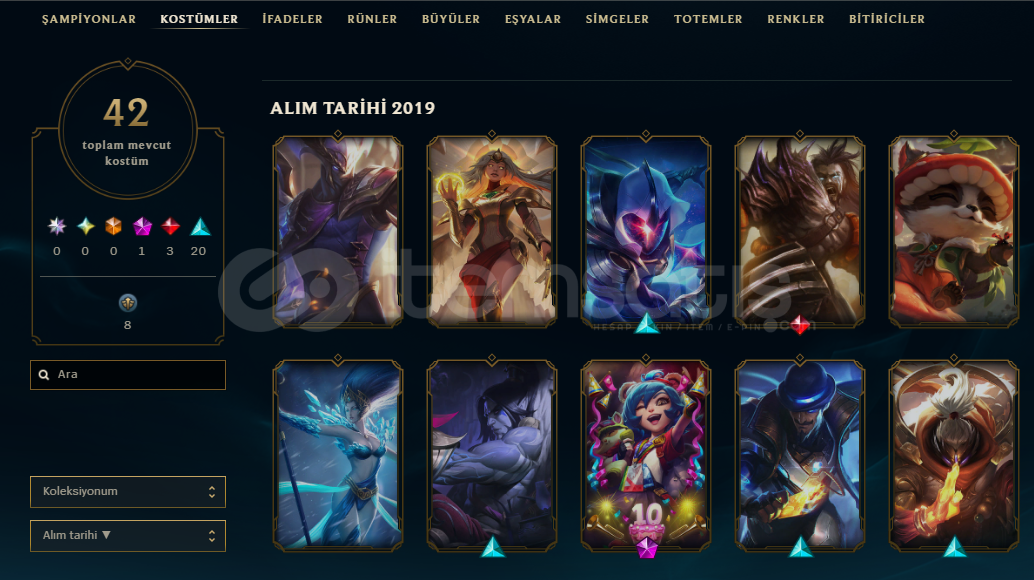Switch to the Şampiyonlar tab
Screen dimensions: 1034x580
tap(88, 19)
